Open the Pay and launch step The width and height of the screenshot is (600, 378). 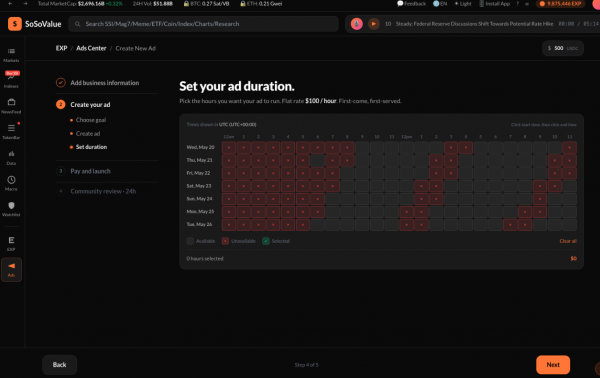point(90,171)
